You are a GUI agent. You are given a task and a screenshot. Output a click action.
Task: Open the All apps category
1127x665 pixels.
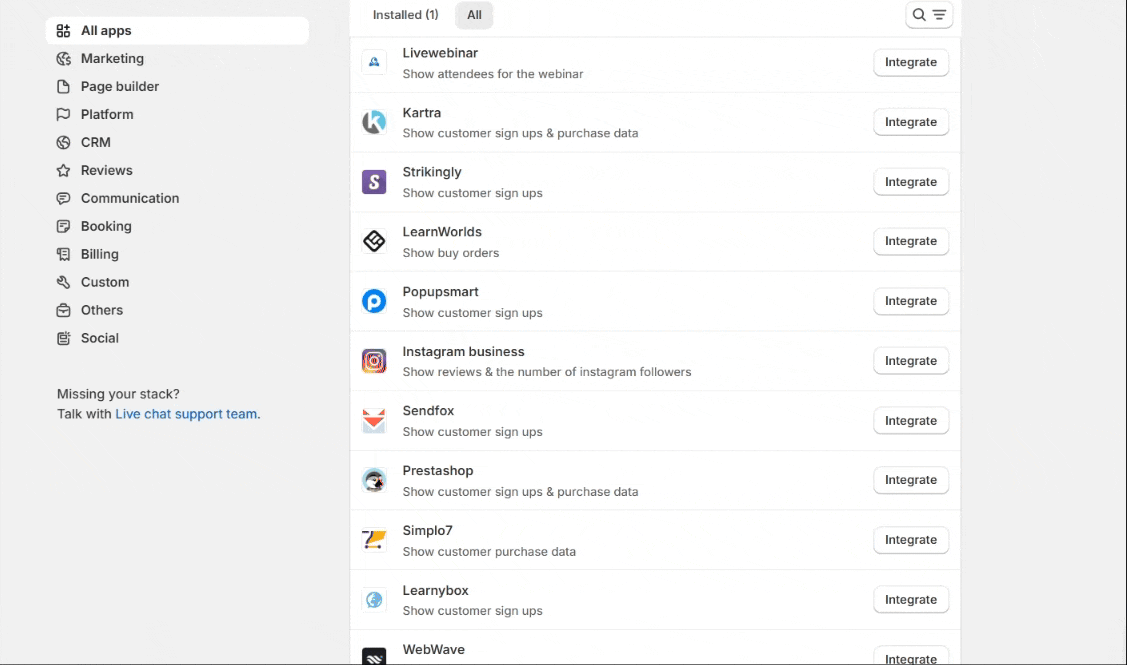tap(178, 31)
